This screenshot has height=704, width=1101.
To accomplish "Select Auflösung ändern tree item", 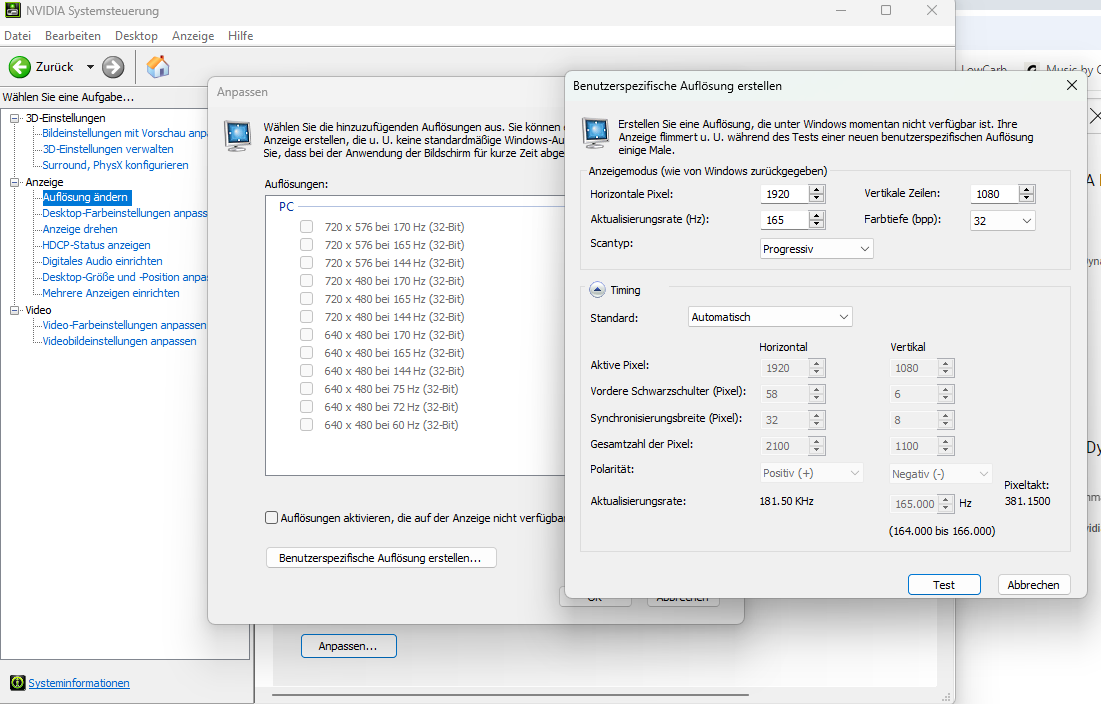I will click(x=85, y=197).
